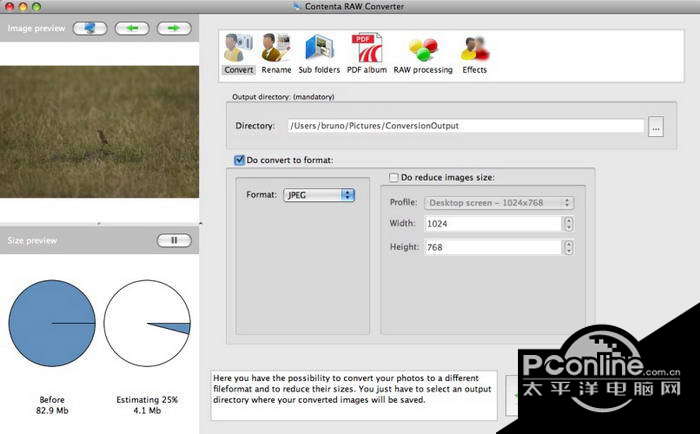
Task: Minimize the window with yellow button
Action: (x=23, y=6)
